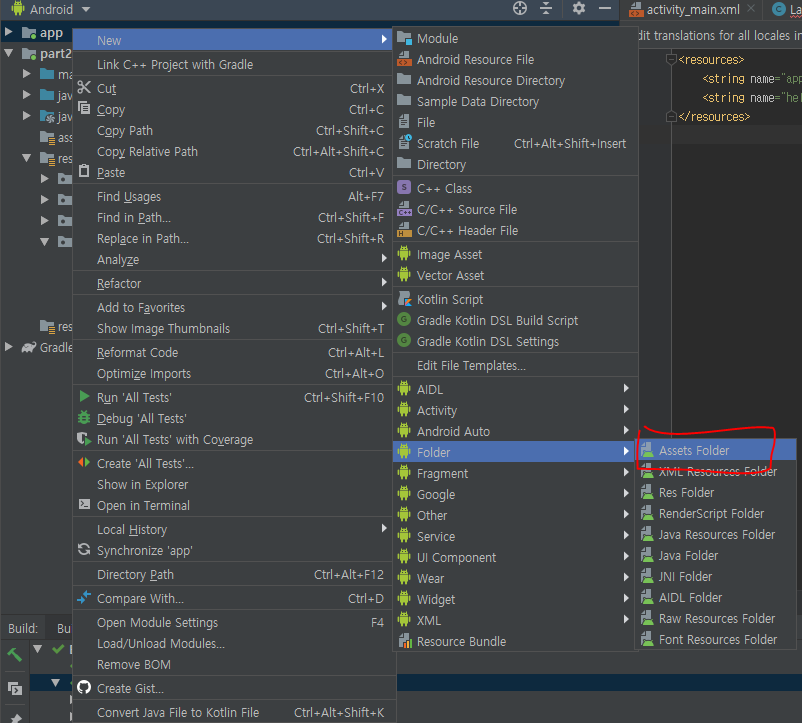Click the Copy icon in context menu
The image size is (802, 723).
pos(84,108)
